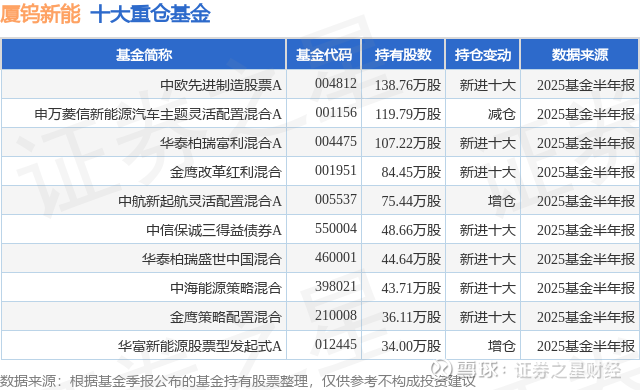Select fund name 华富新能源股票型发起式A
This screenshot has width=640, height=390.
tap(200, 346)
